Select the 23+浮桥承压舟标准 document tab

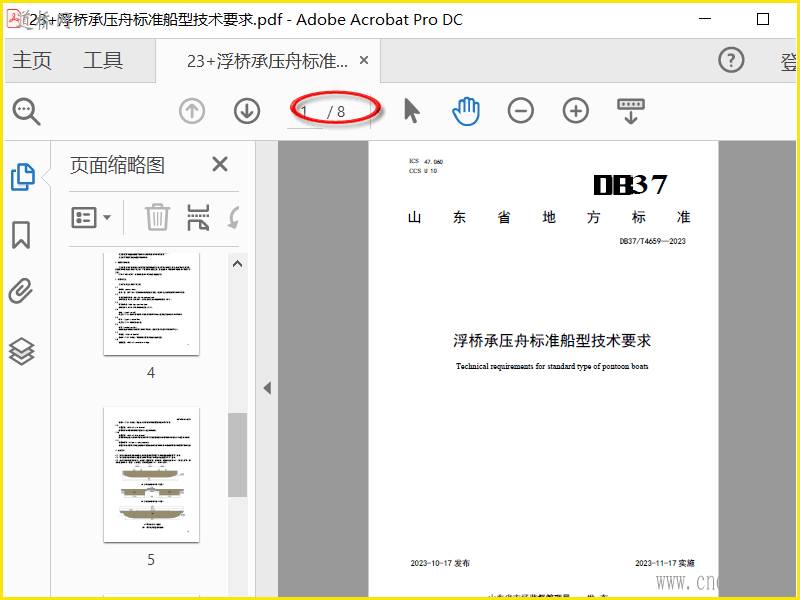coord(267,61)
